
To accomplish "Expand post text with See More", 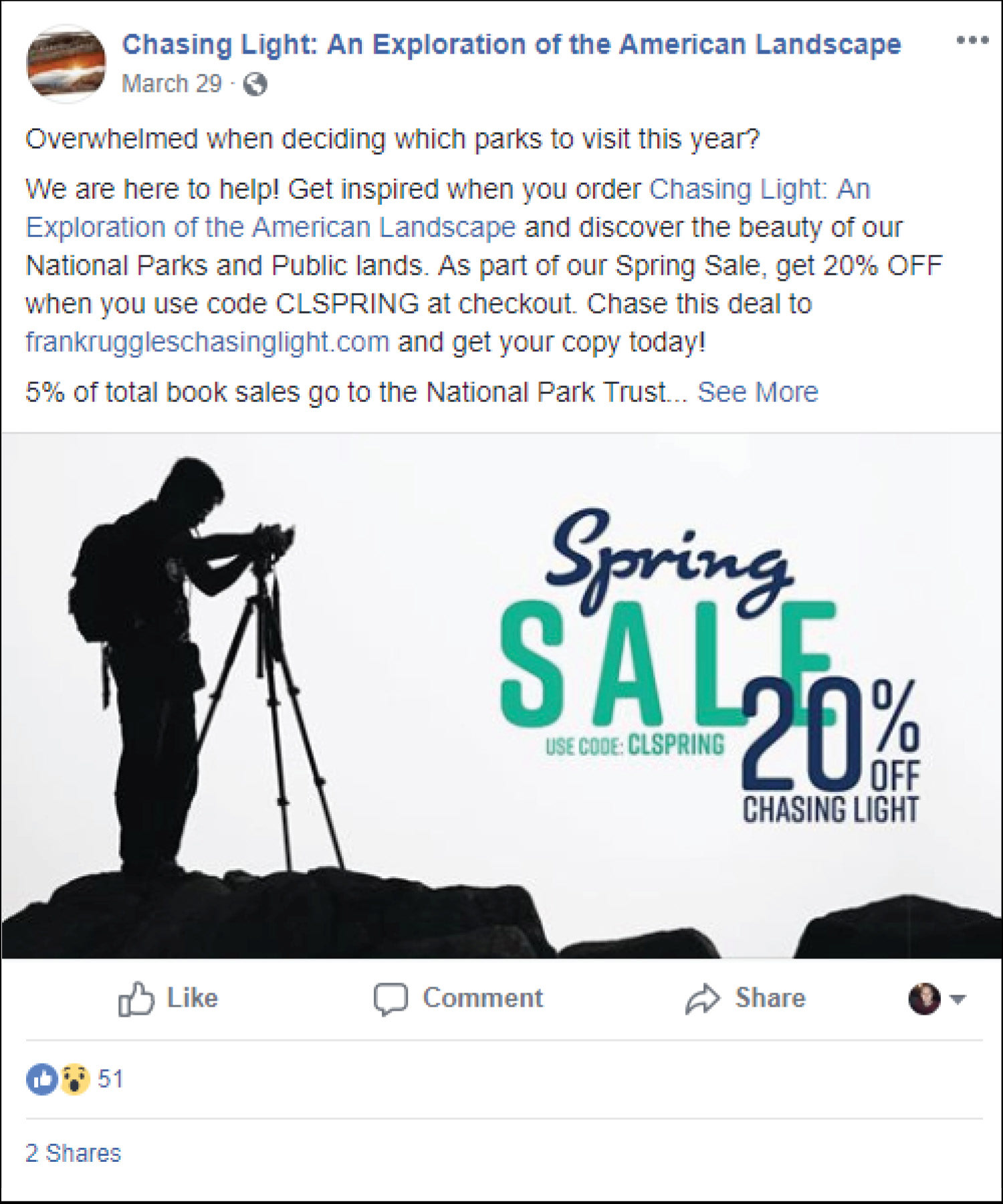I will coord(758,392).
